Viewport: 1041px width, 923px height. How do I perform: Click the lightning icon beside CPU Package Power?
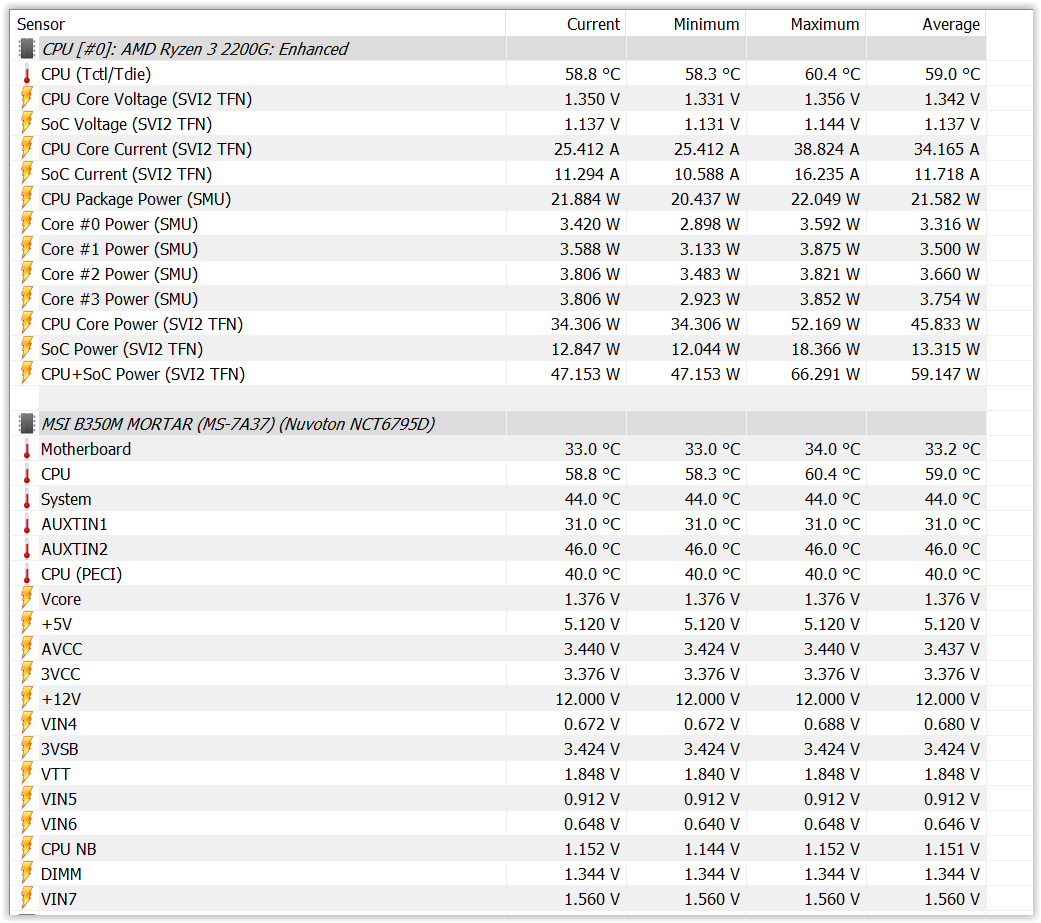(27, 199)
